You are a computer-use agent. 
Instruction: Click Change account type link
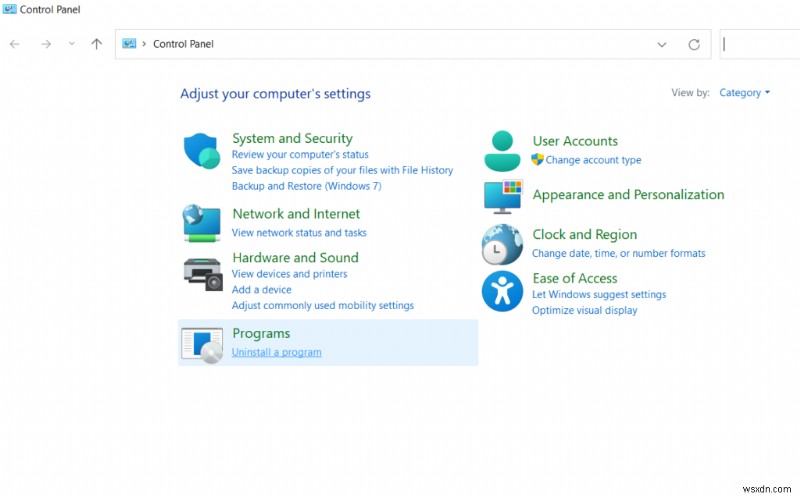(593, 160)
